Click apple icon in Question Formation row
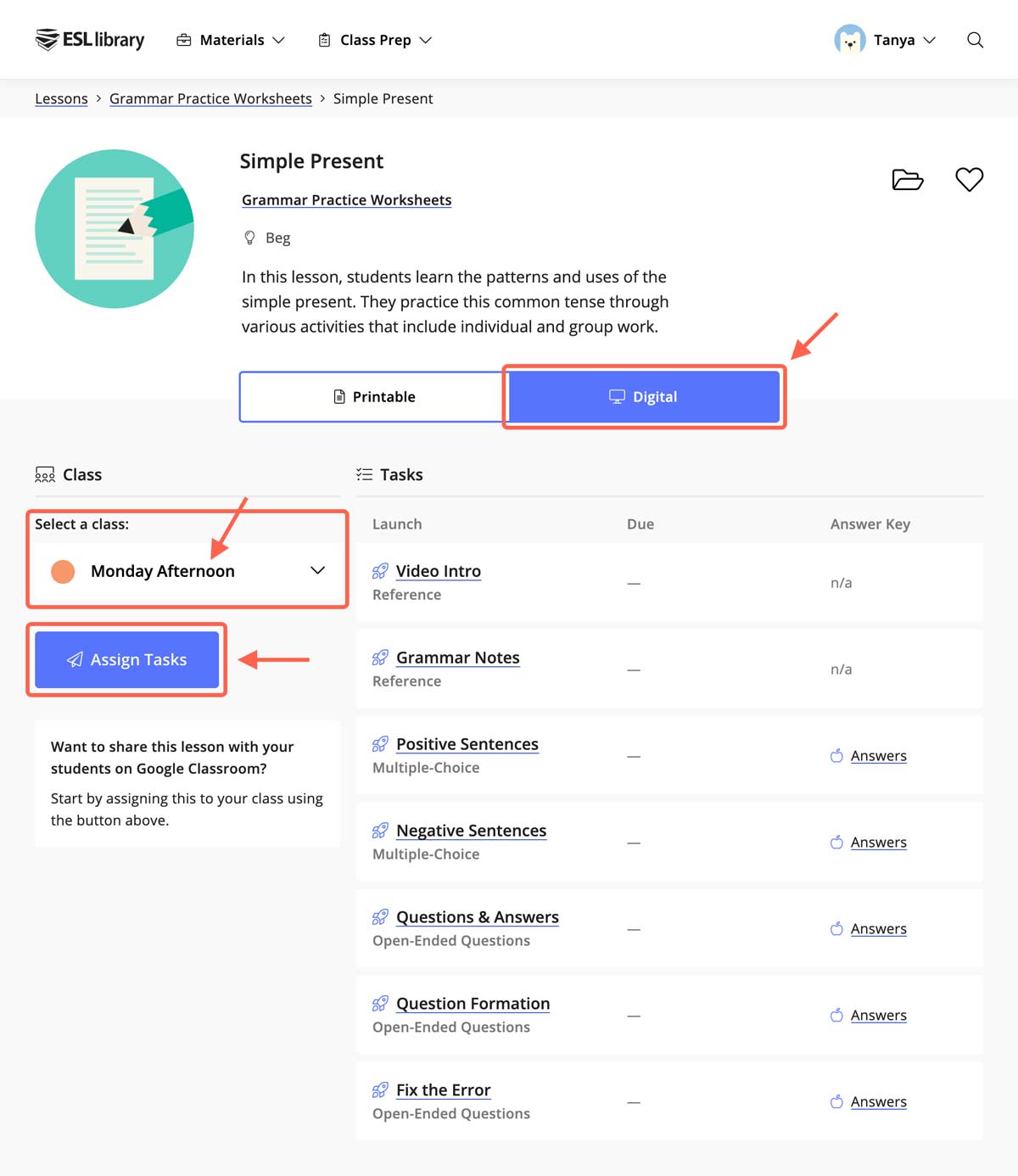This screenshot has height=1176, width=1018. click(836, 1015)
